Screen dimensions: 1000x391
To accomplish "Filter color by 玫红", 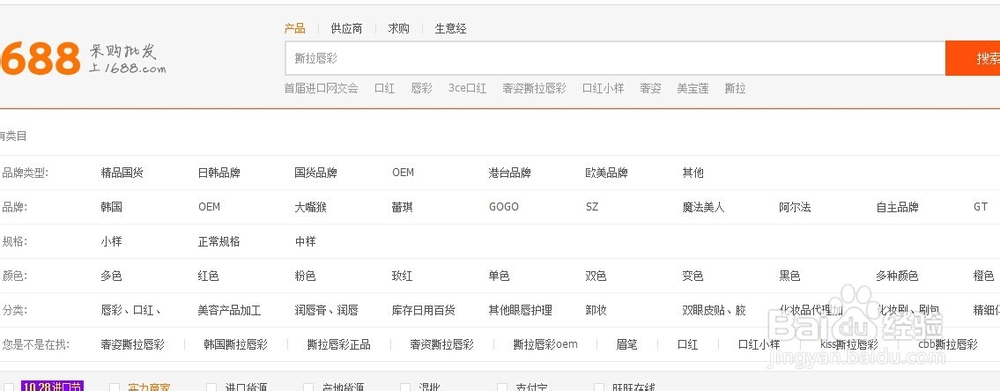I will (x=402, y=276).
